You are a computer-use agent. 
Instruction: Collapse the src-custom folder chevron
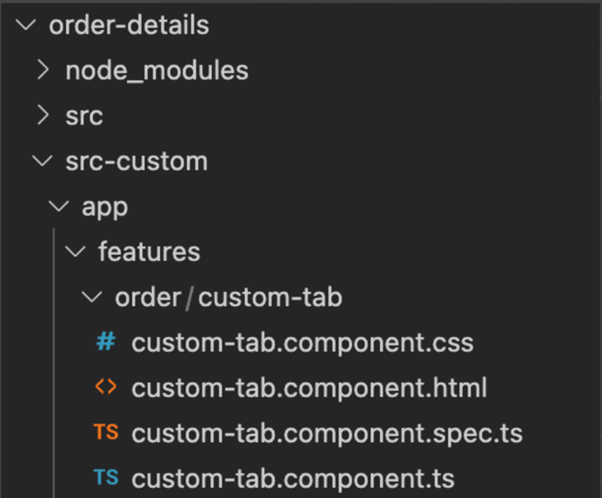click(x=42, y=161)
